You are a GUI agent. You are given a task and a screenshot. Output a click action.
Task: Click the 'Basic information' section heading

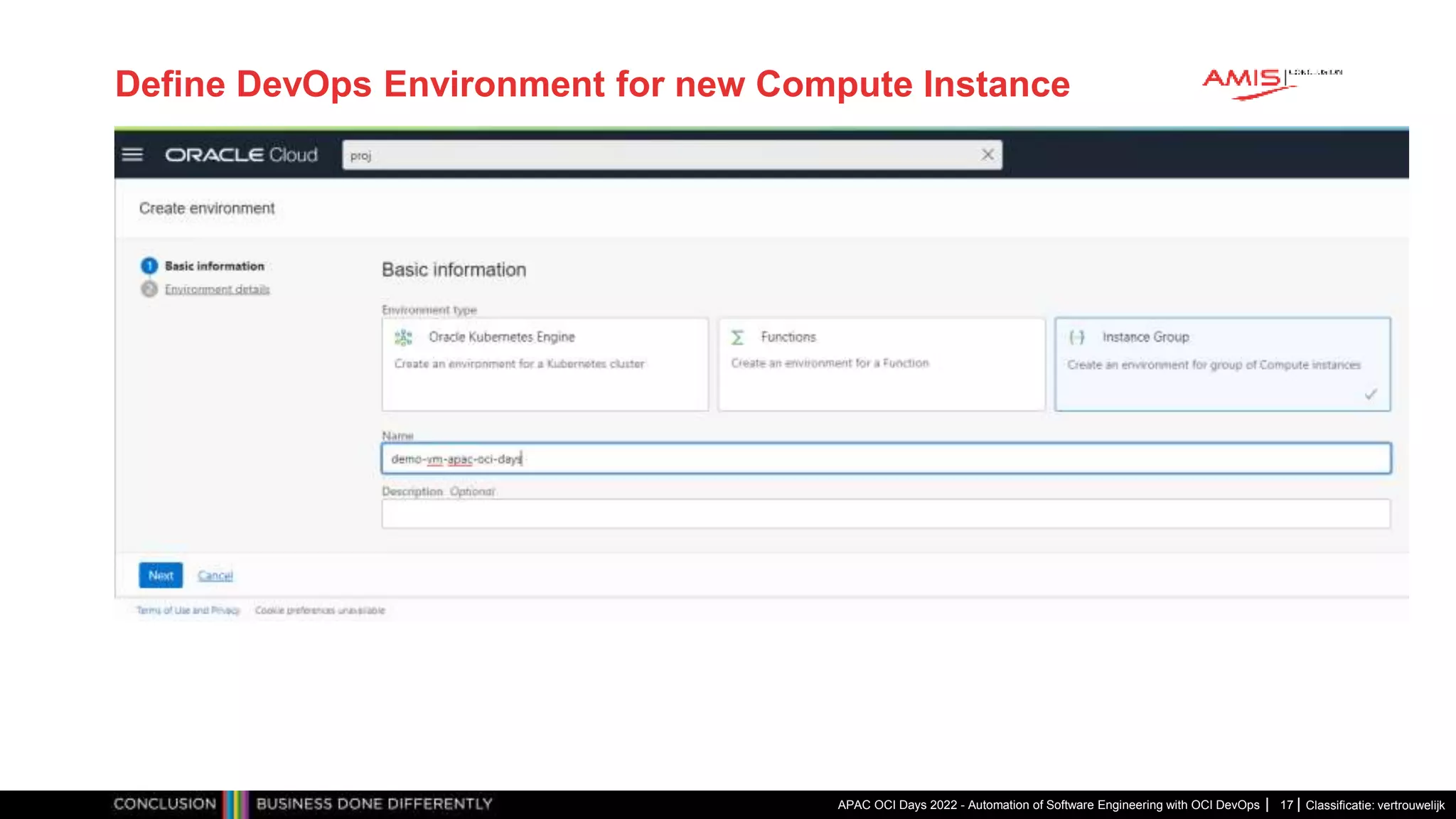[x=454, y=270]
